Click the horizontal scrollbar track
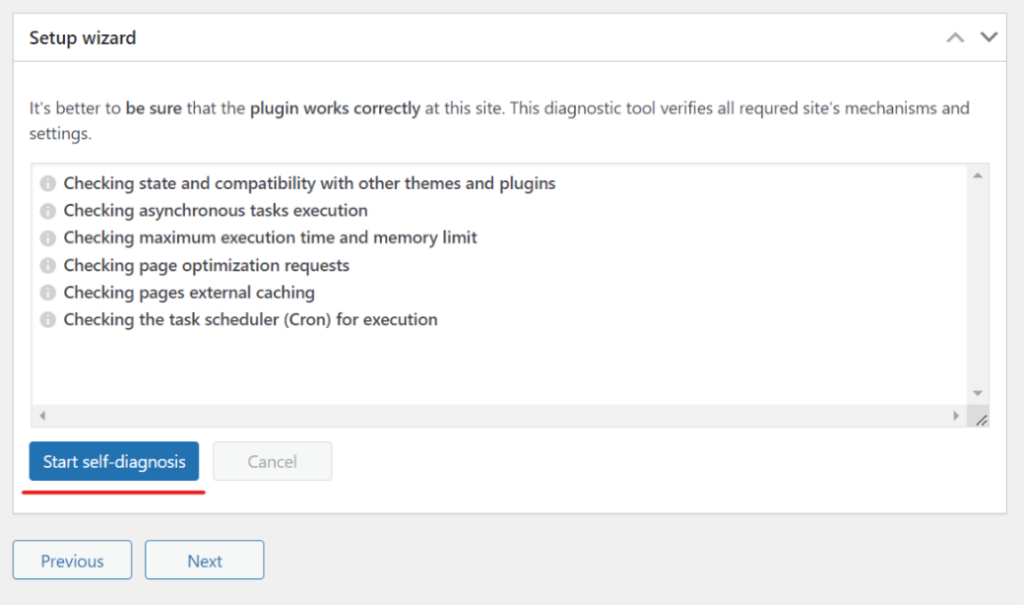The image size is (1024, 605). (499, 416)
